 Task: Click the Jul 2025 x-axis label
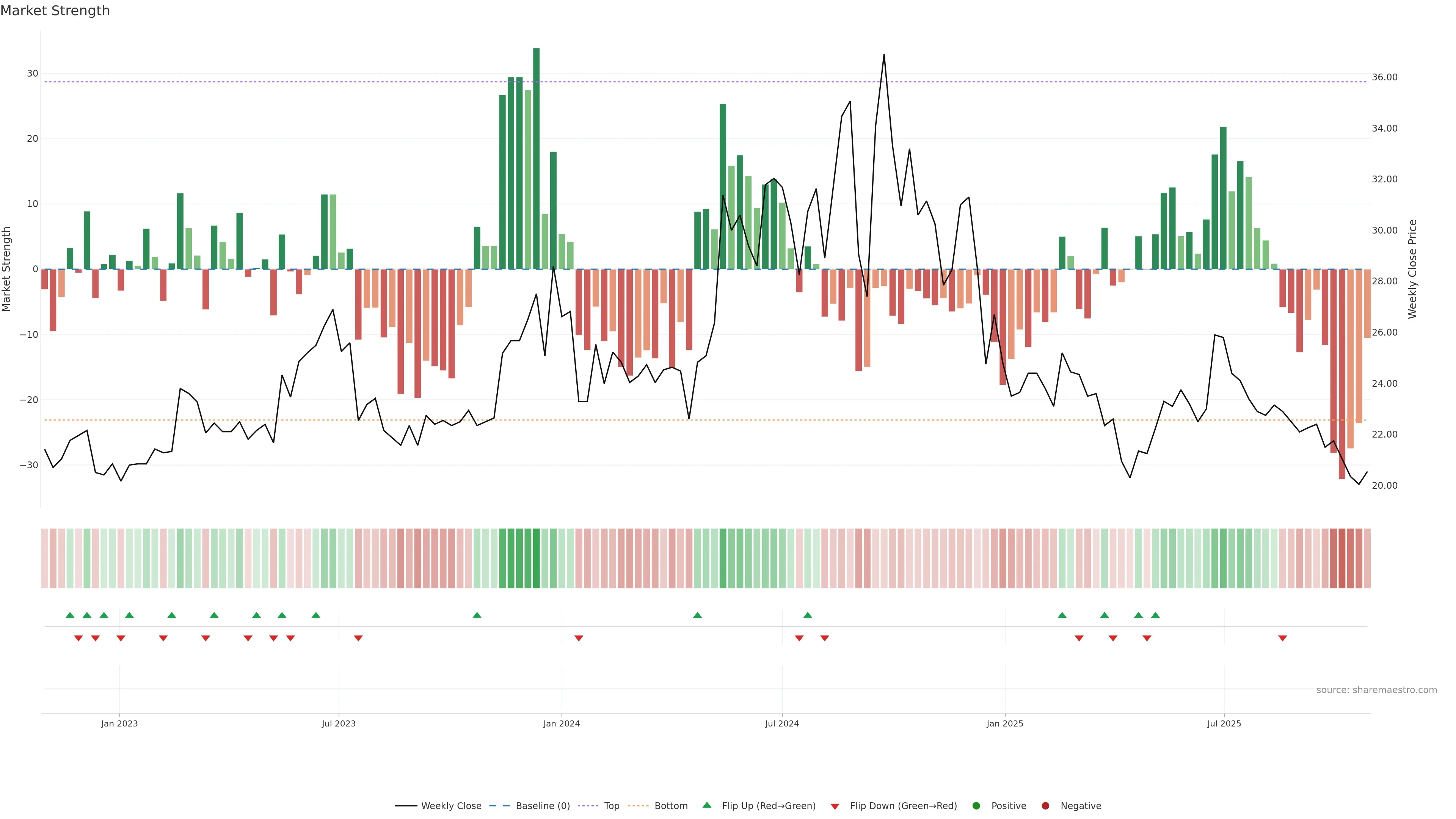pyautogui.click(x=1224, y=723)
